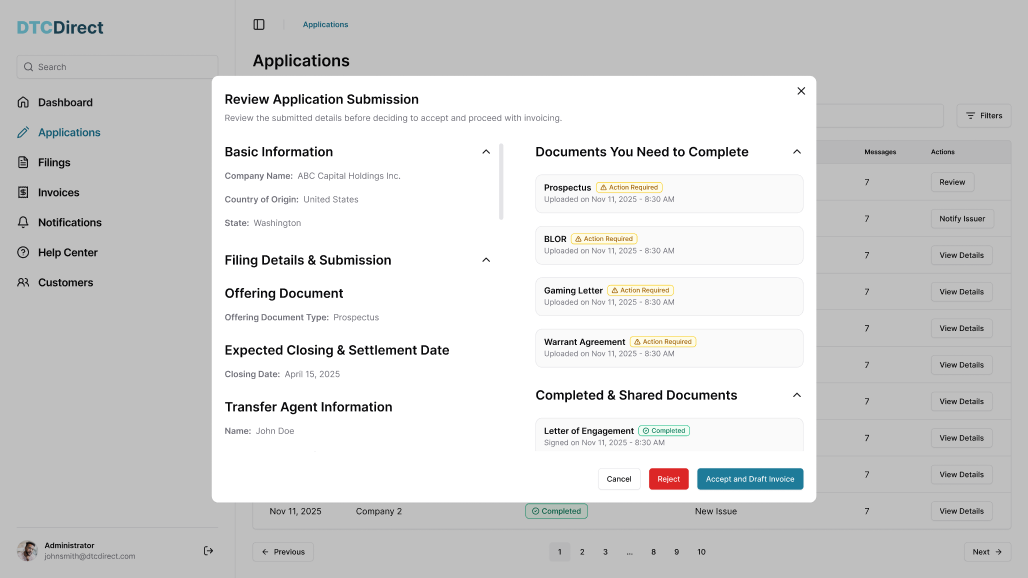Click the Invoices icon in sidebar

pos(23,192)
